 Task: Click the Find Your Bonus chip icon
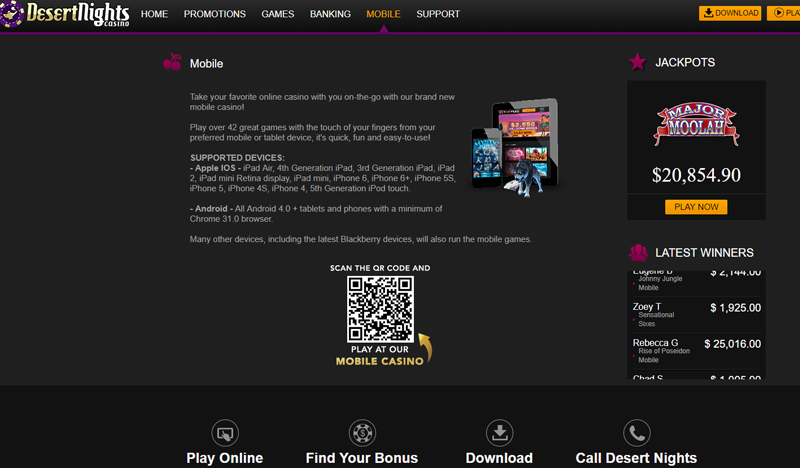[x=362, y=433]
